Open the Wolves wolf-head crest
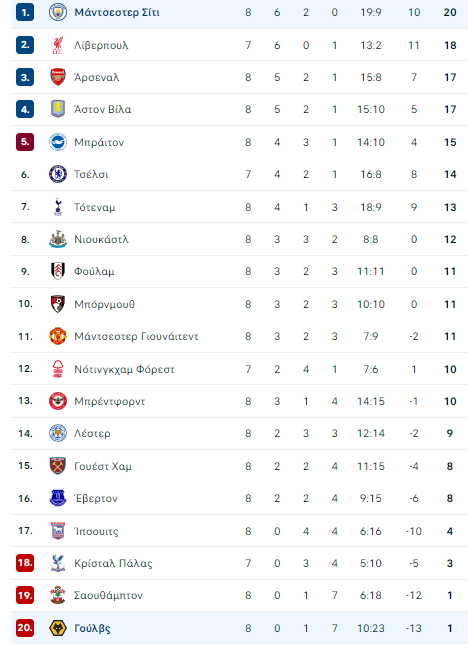 click(x=58, y=628)
